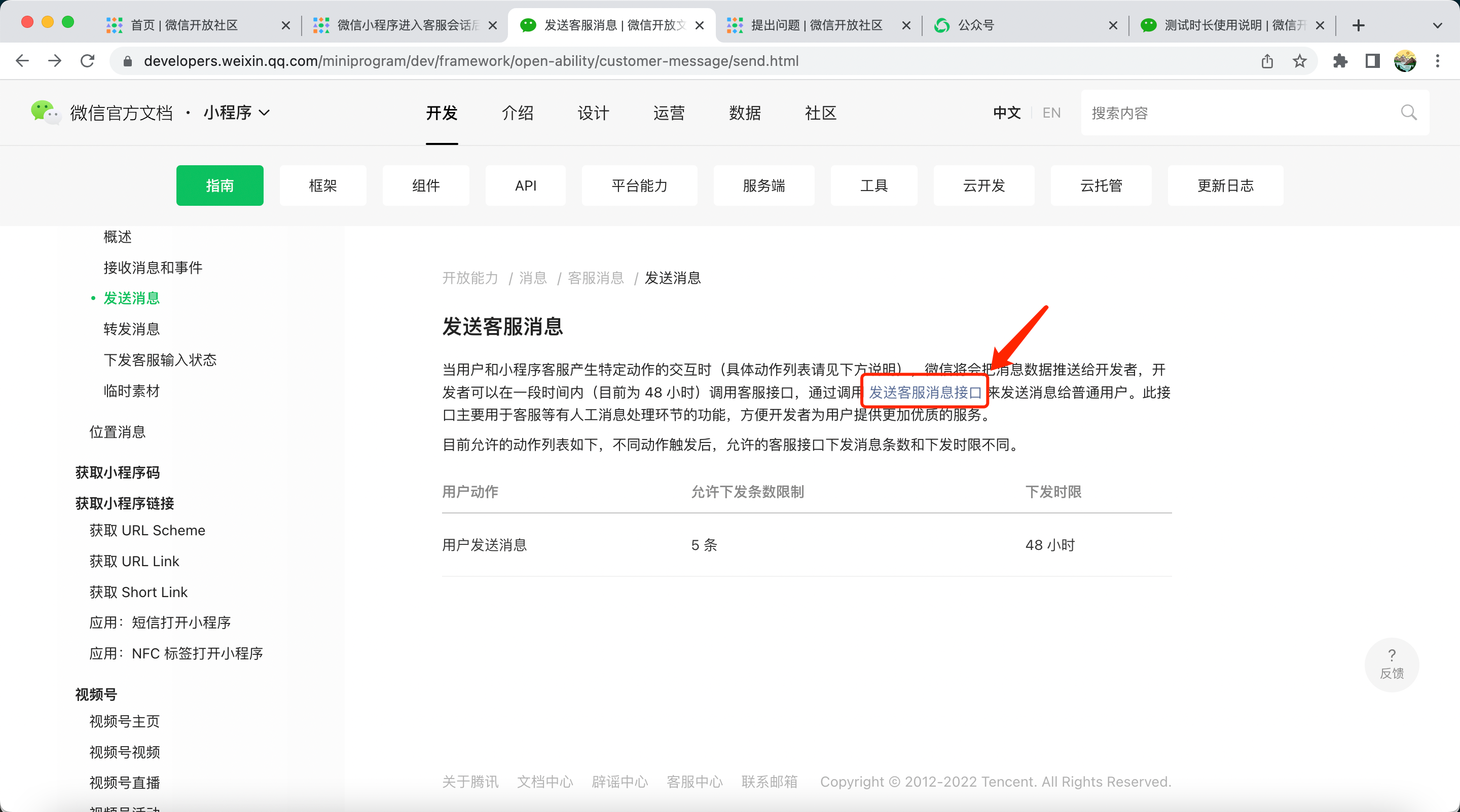Toggle the browser side panel icon
Image resolution: width=1460 pixels, height=812 pixels.
click(1372, 61)
